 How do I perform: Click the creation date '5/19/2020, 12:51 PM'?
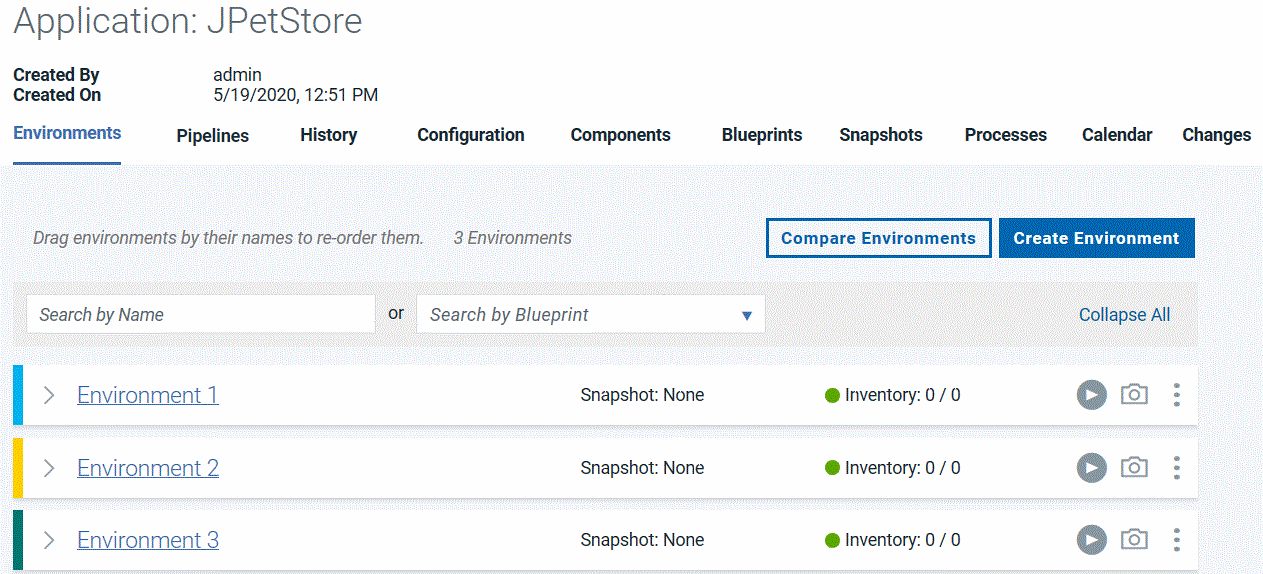click(x=296, y=96)
